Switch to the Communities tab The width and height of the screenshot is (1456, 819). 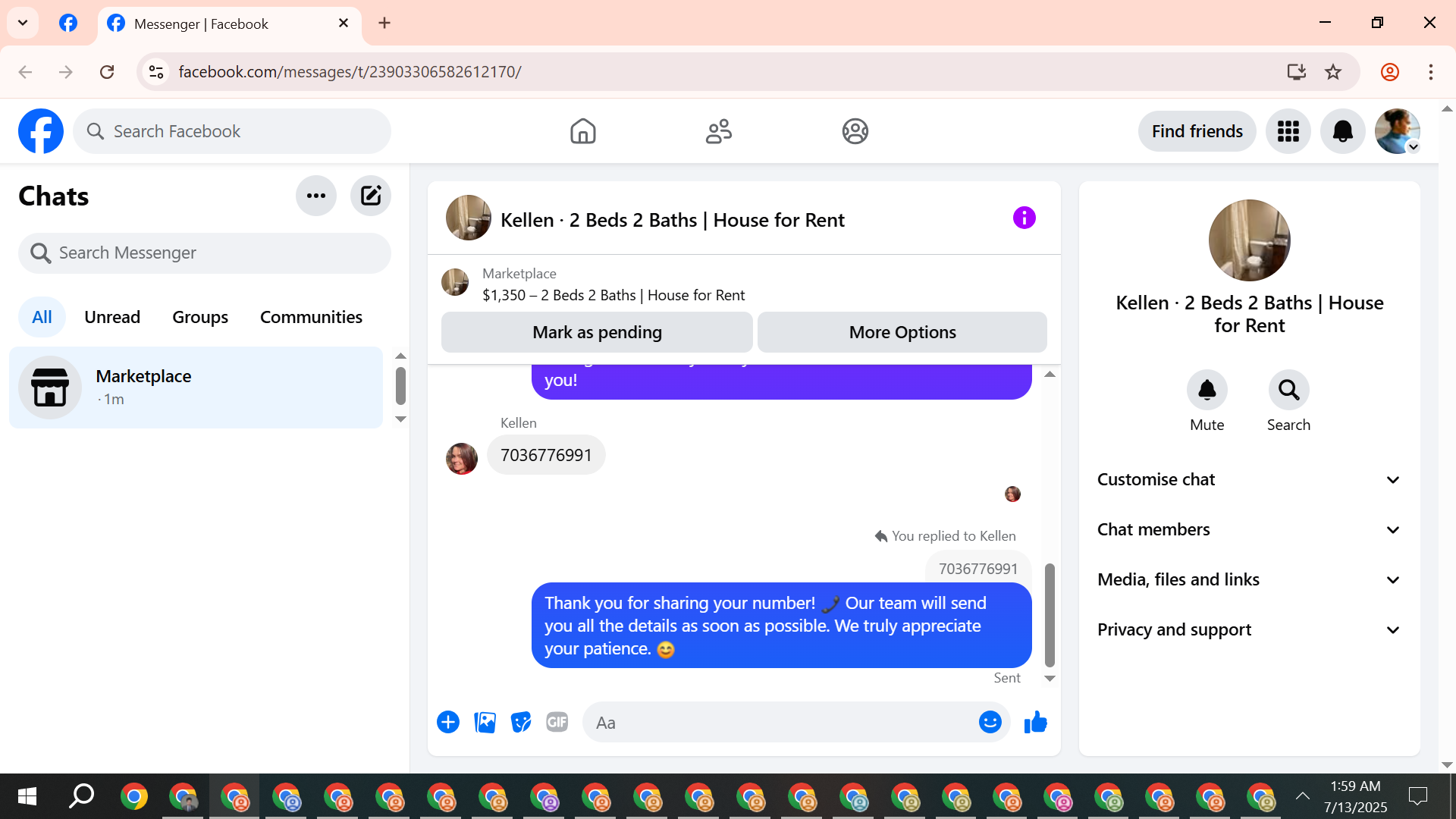point(311,317)
